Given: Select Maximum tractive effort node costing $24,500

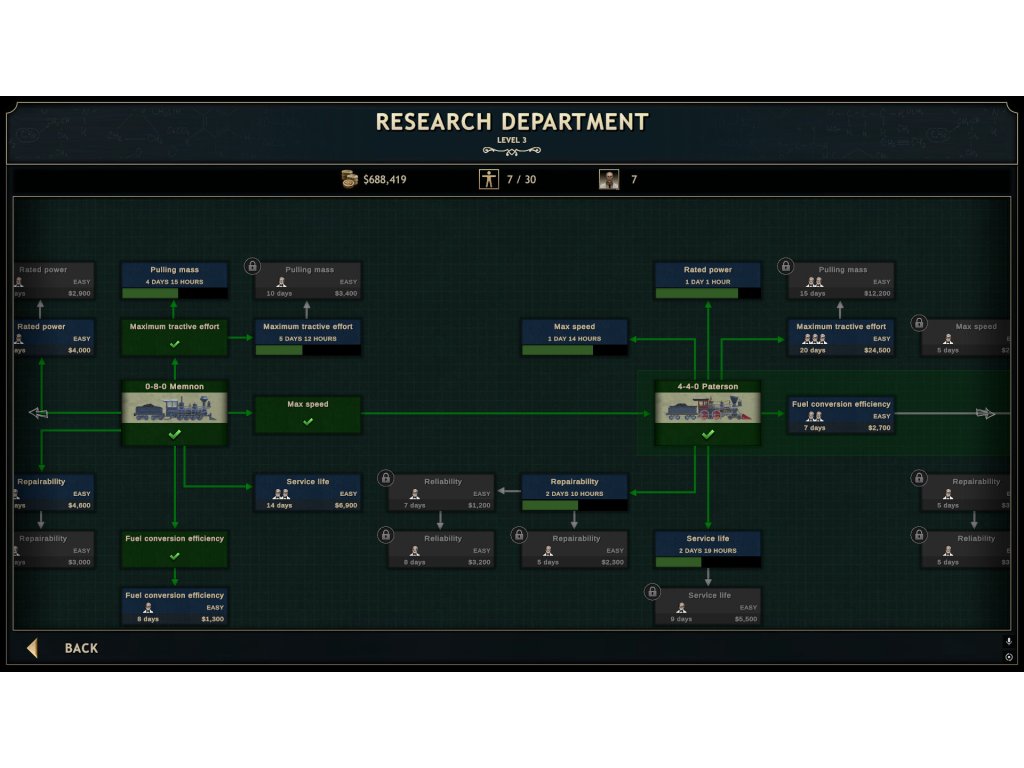Looking at the screenshot, I should coord(841,338).
